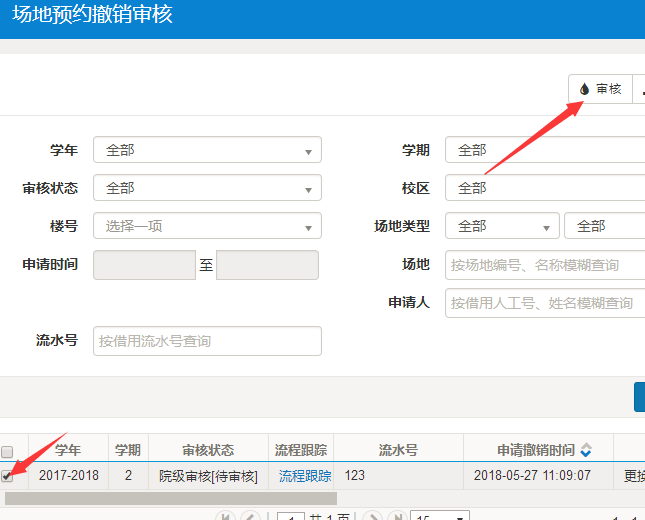645x520 pixels.
Task: Go to the first page of results
Action: click(x=227, y=517)
